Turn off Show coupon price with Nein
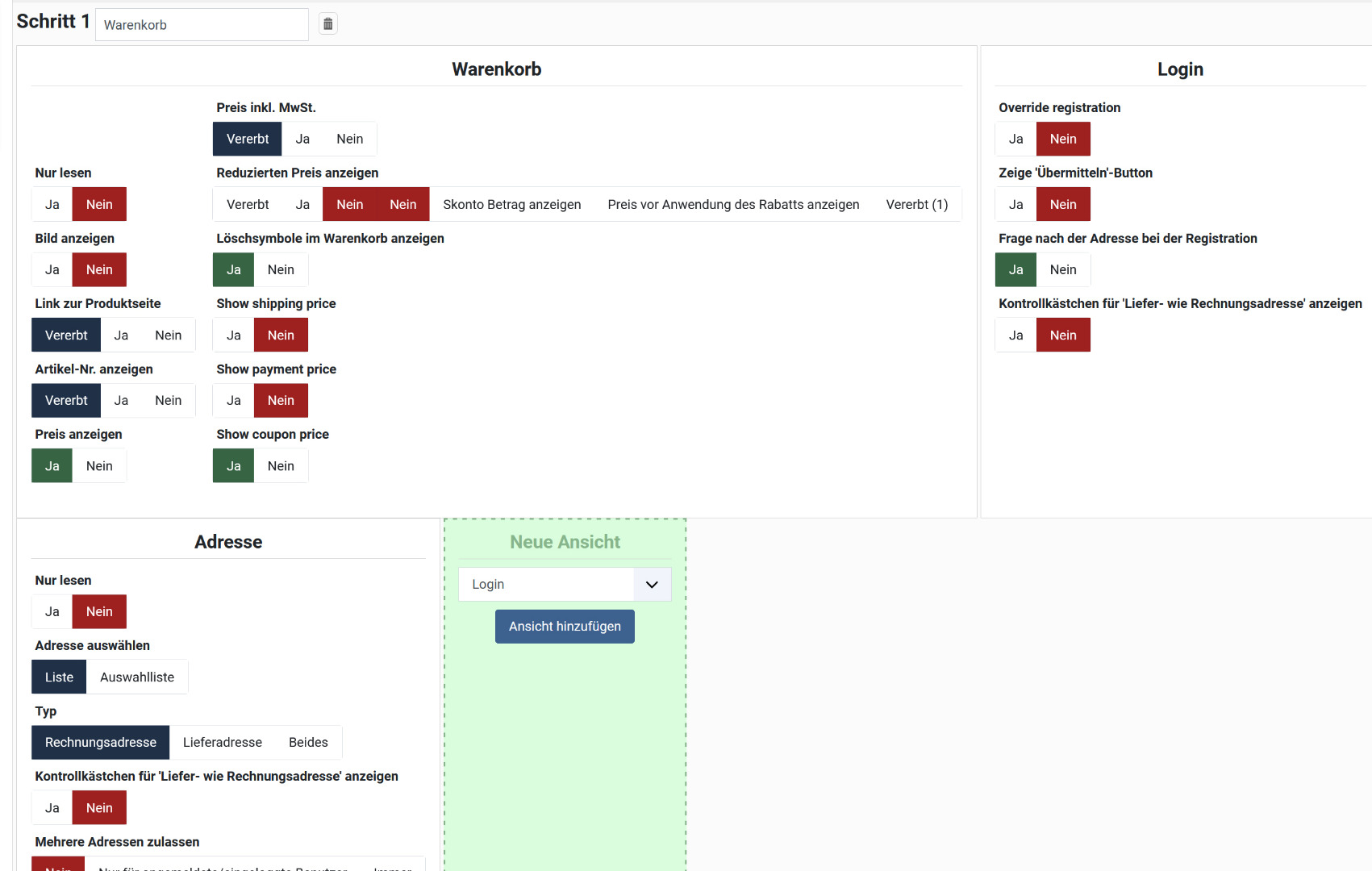The width and height of the screenshot is (1372, 871). pyautogui.click(x=281, y=466)
